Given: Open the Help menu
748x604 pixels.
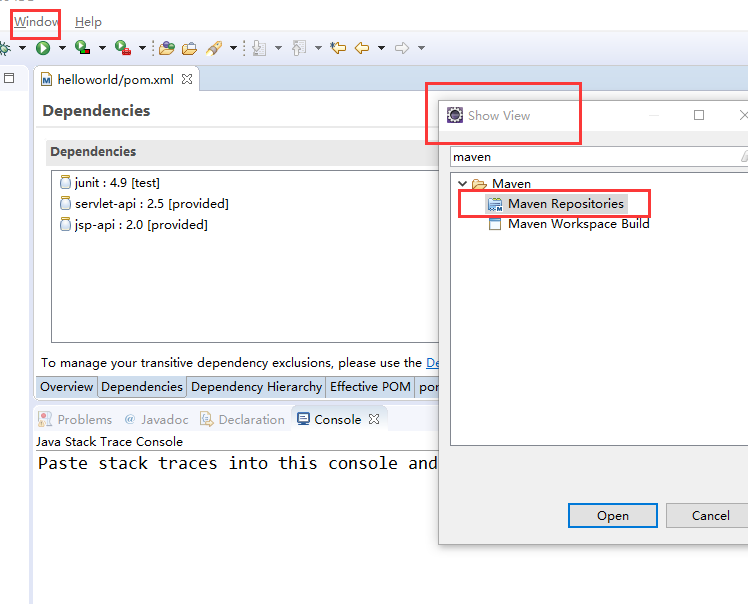Looking at the screenshot, I should 88,22.
